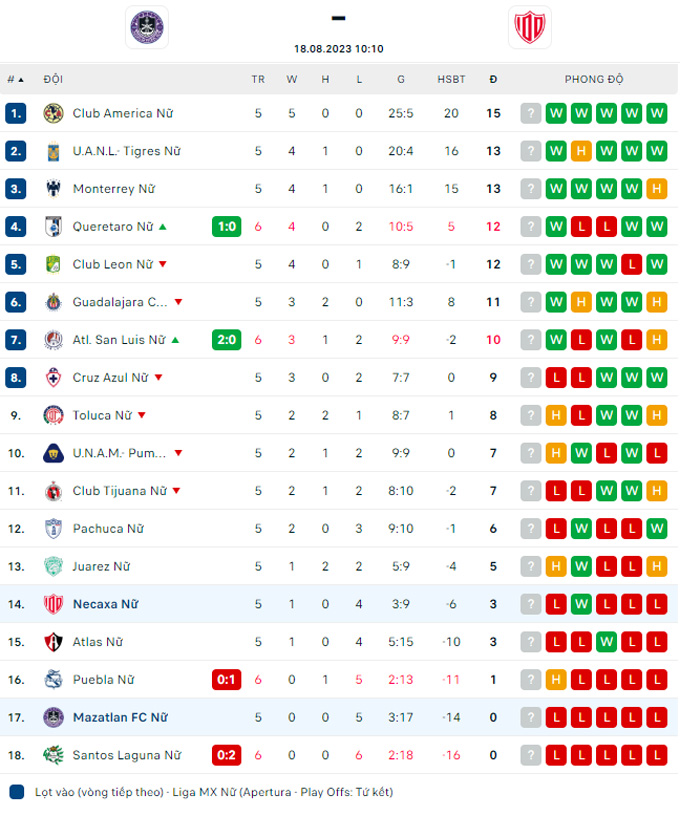Screen dimensions: 680x816
Task: Open the red Necaxa logo at the top
Action: pyautogui.click(x=529, y=27)
